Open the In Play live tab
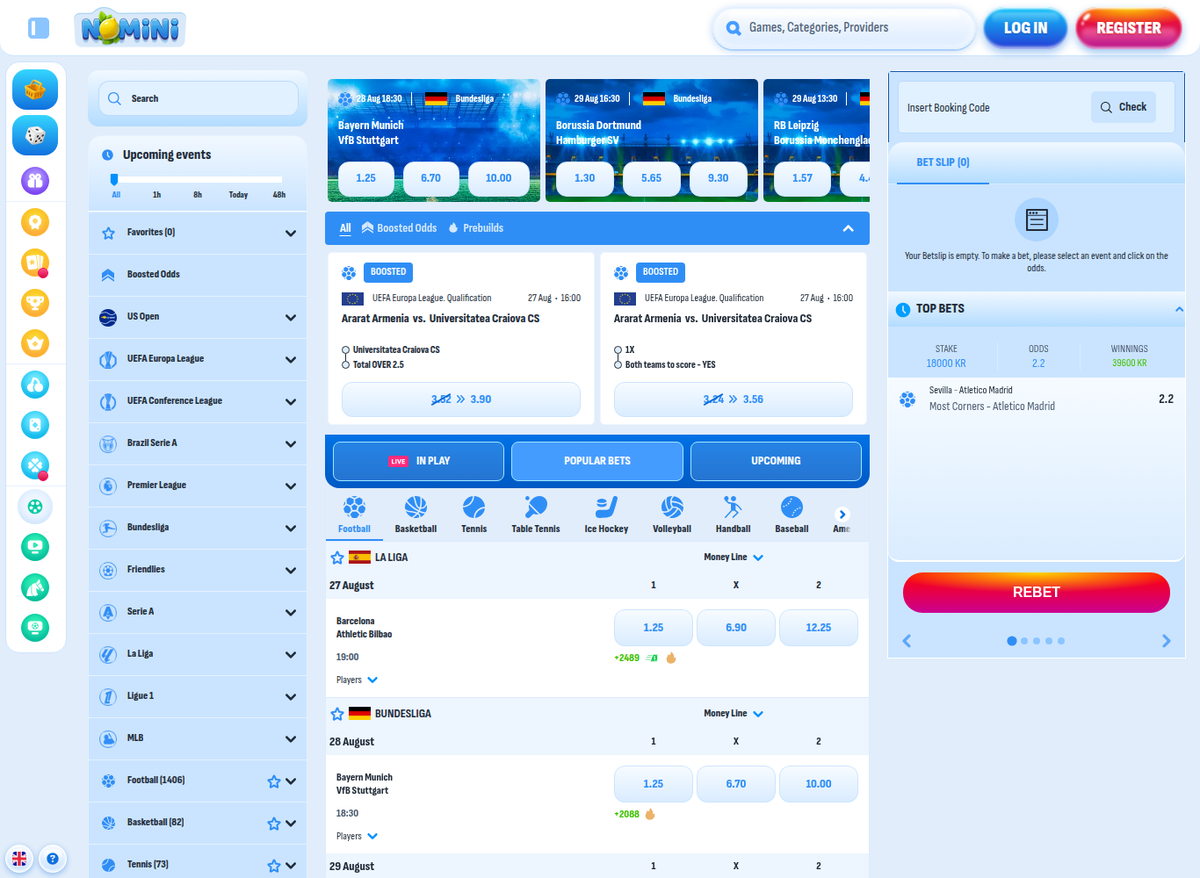The width and height of the screenshot is (1200, 878). coord(418,461)
